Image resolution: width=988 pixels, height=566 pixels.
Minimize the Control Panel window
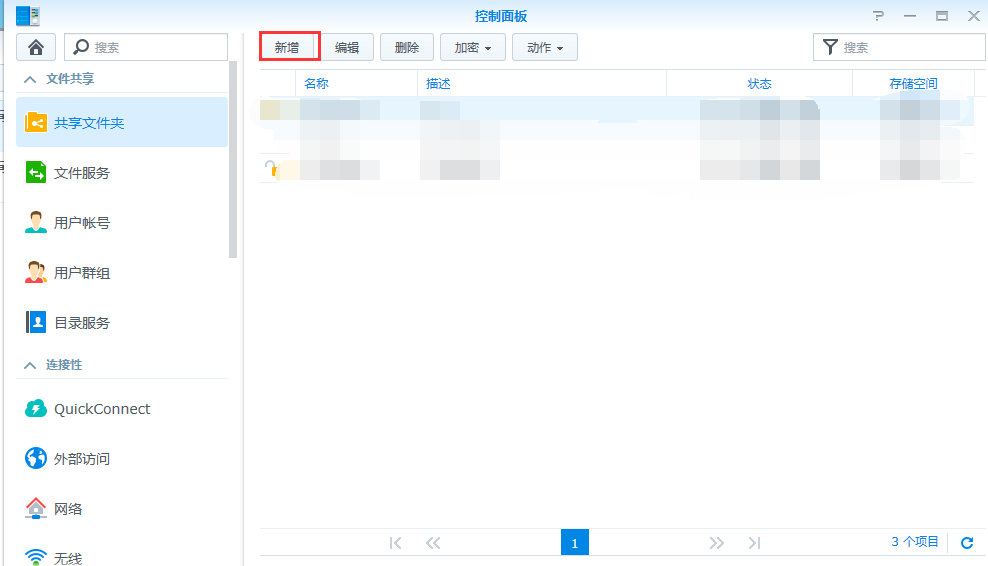[910, 16]
